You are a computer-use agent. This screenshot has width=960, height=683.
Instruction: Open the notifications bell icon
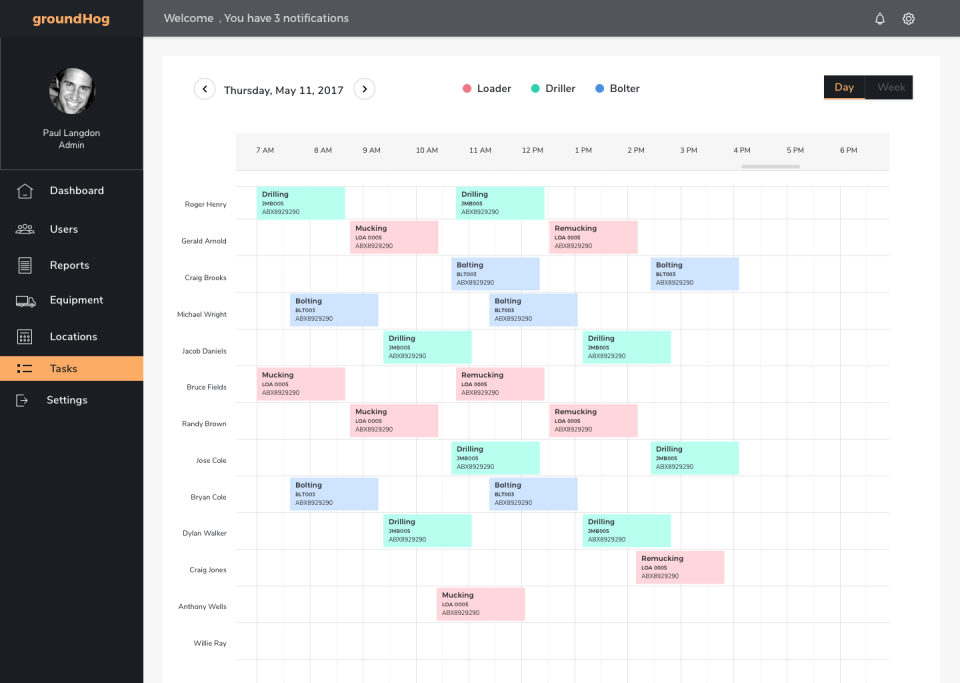880,19
